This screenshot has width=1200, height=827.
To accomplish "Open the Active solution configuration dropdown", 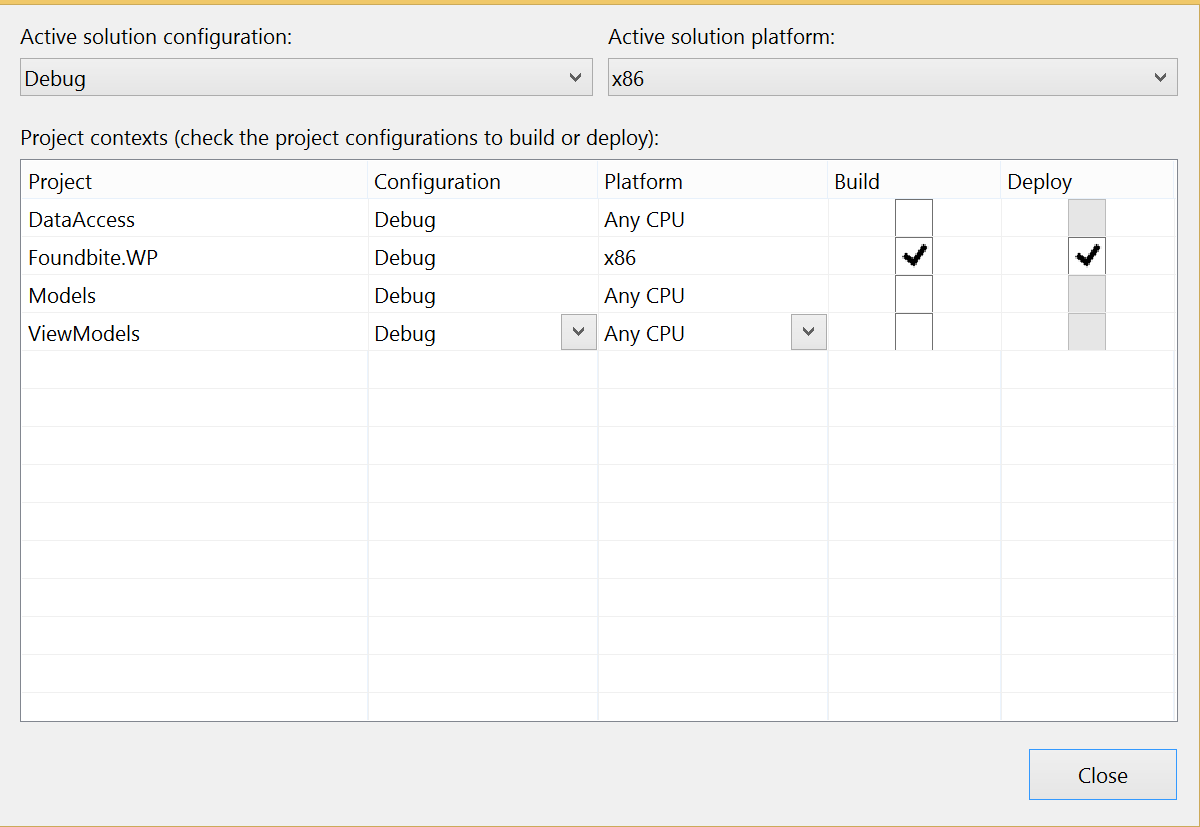I will [x=306, y=78].
